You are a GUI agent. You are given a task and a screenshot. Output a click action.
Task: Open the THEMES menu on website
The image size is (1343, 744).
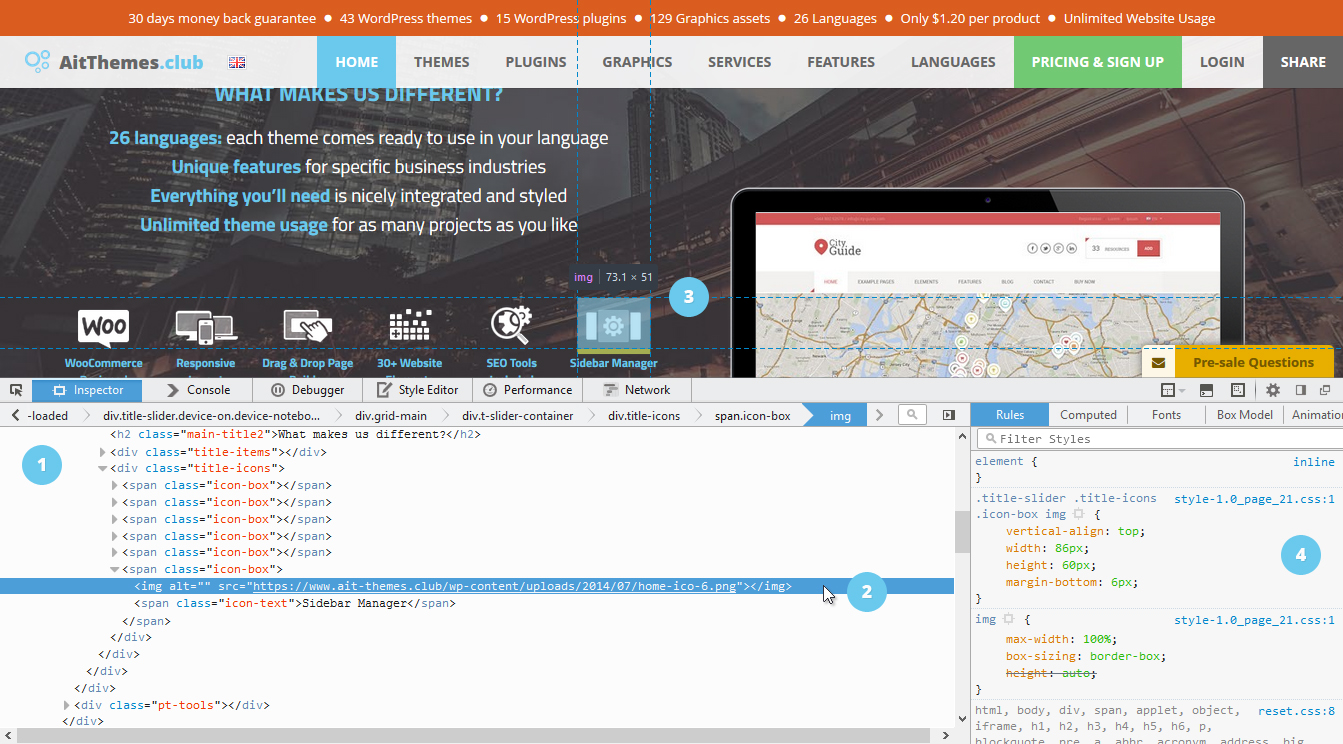click(x=442, y=62)
